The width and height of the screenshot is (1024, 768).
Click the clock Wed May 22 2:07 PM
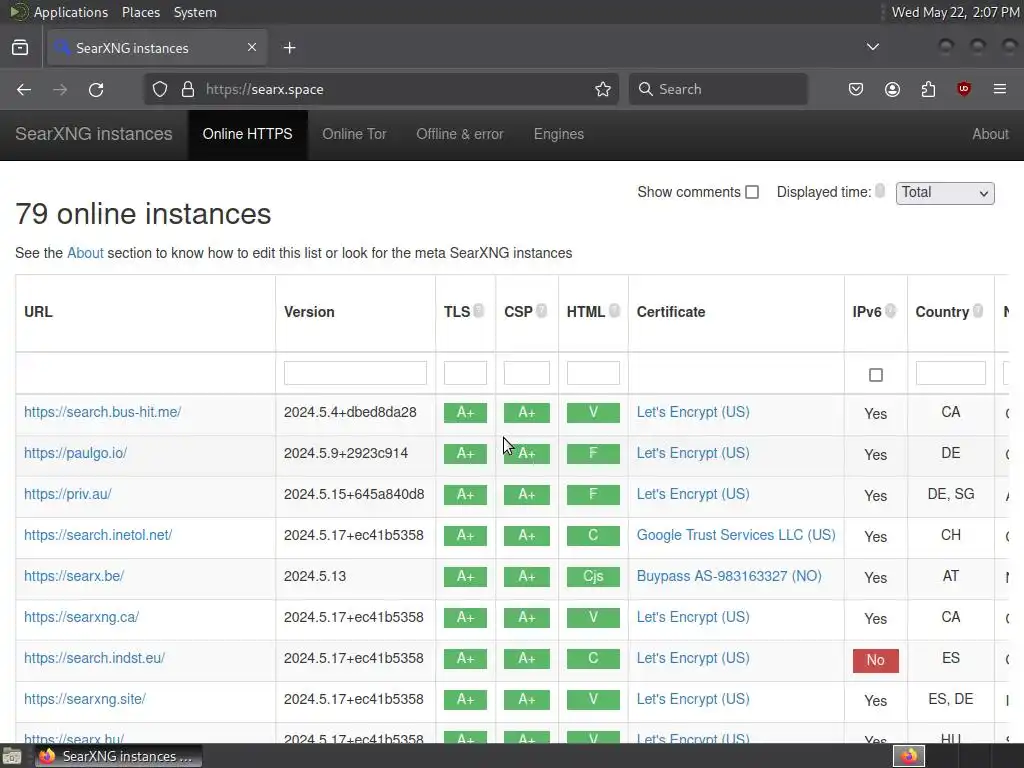click(x=955, y=12)
